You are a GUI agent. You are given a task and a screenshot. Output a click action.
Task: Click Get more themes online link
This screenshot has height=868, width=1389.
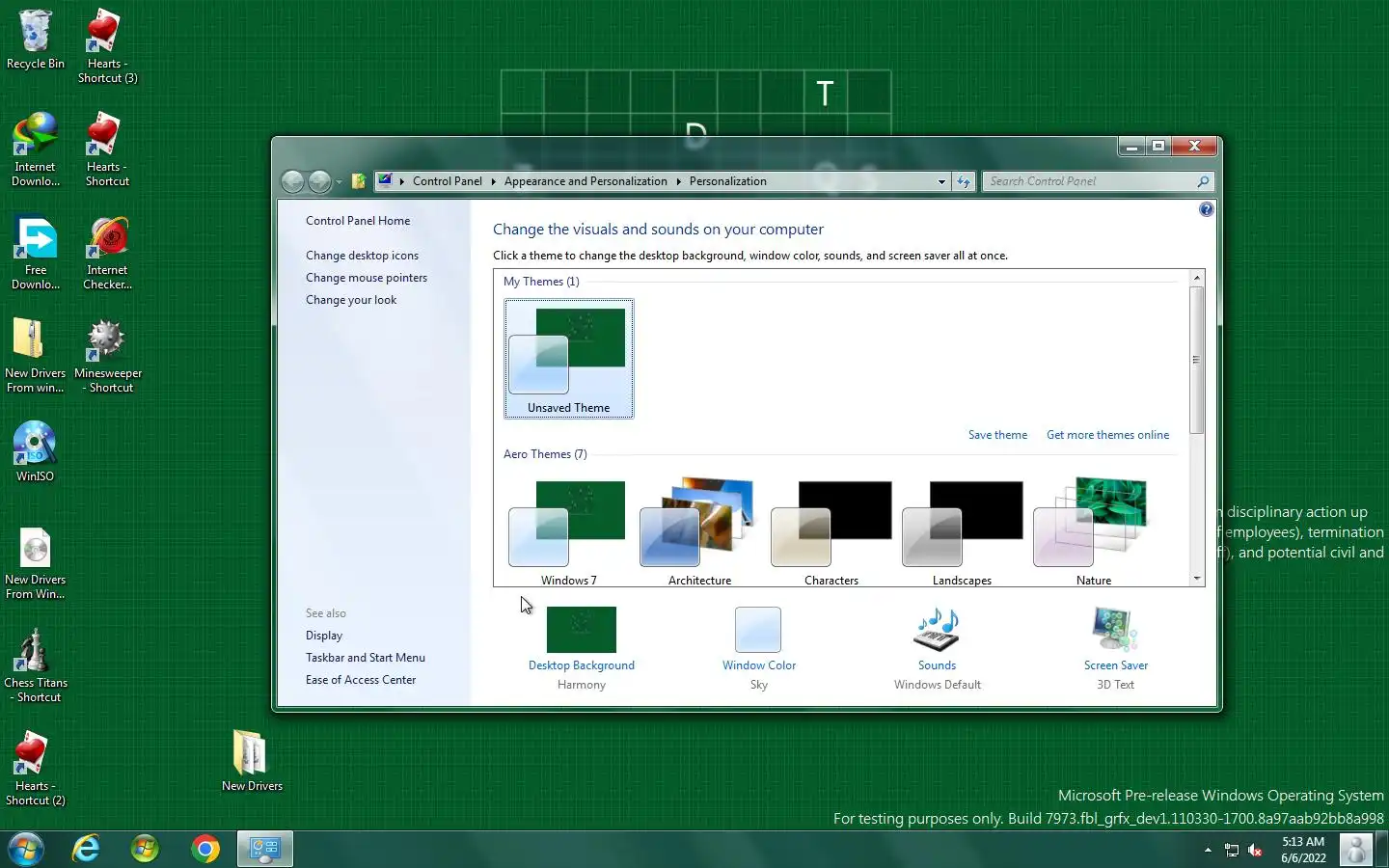click(x=1107, y=435)
